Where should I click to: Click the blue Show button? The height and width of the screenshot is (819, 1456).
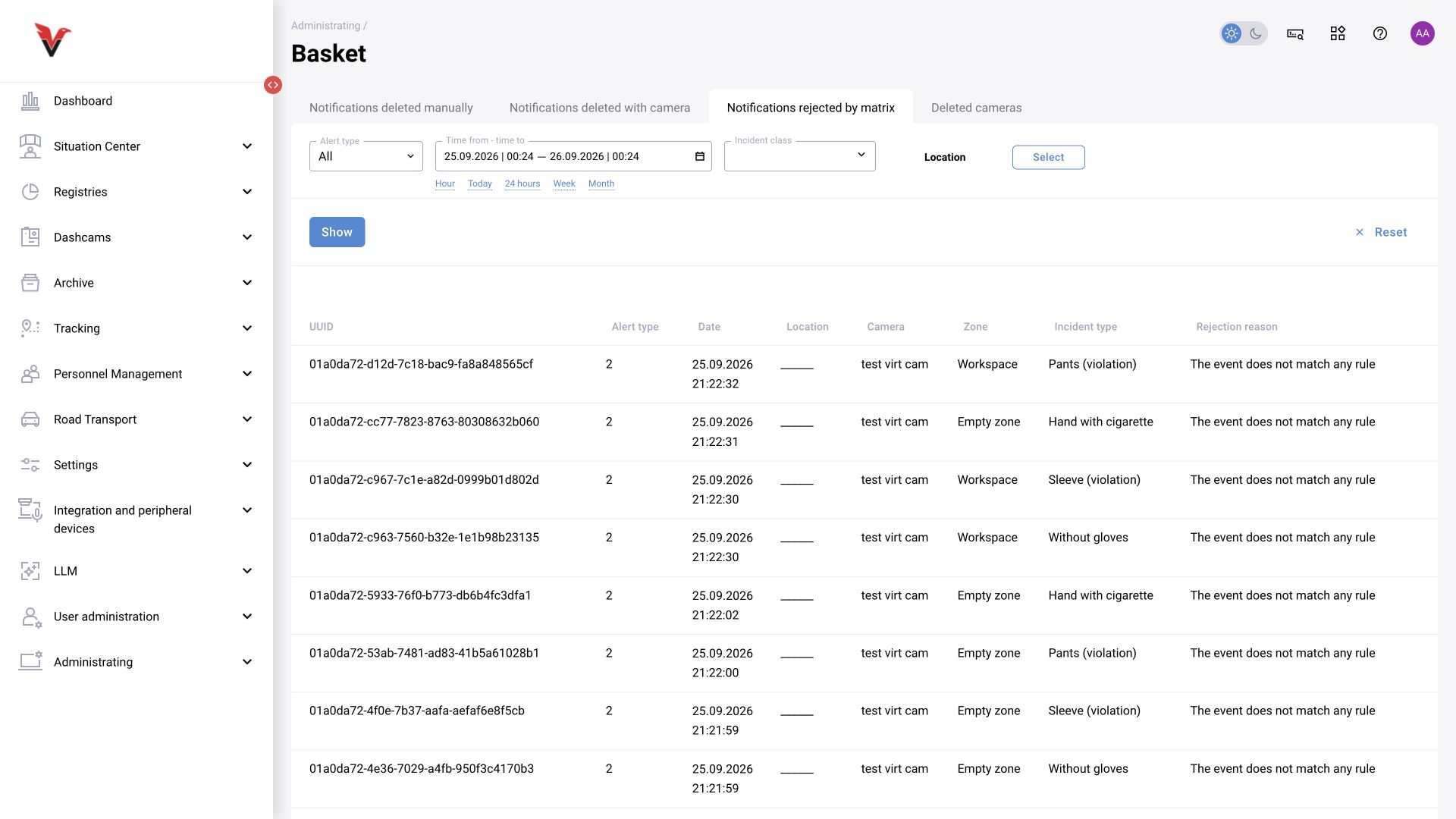click(x=337, y=232)
